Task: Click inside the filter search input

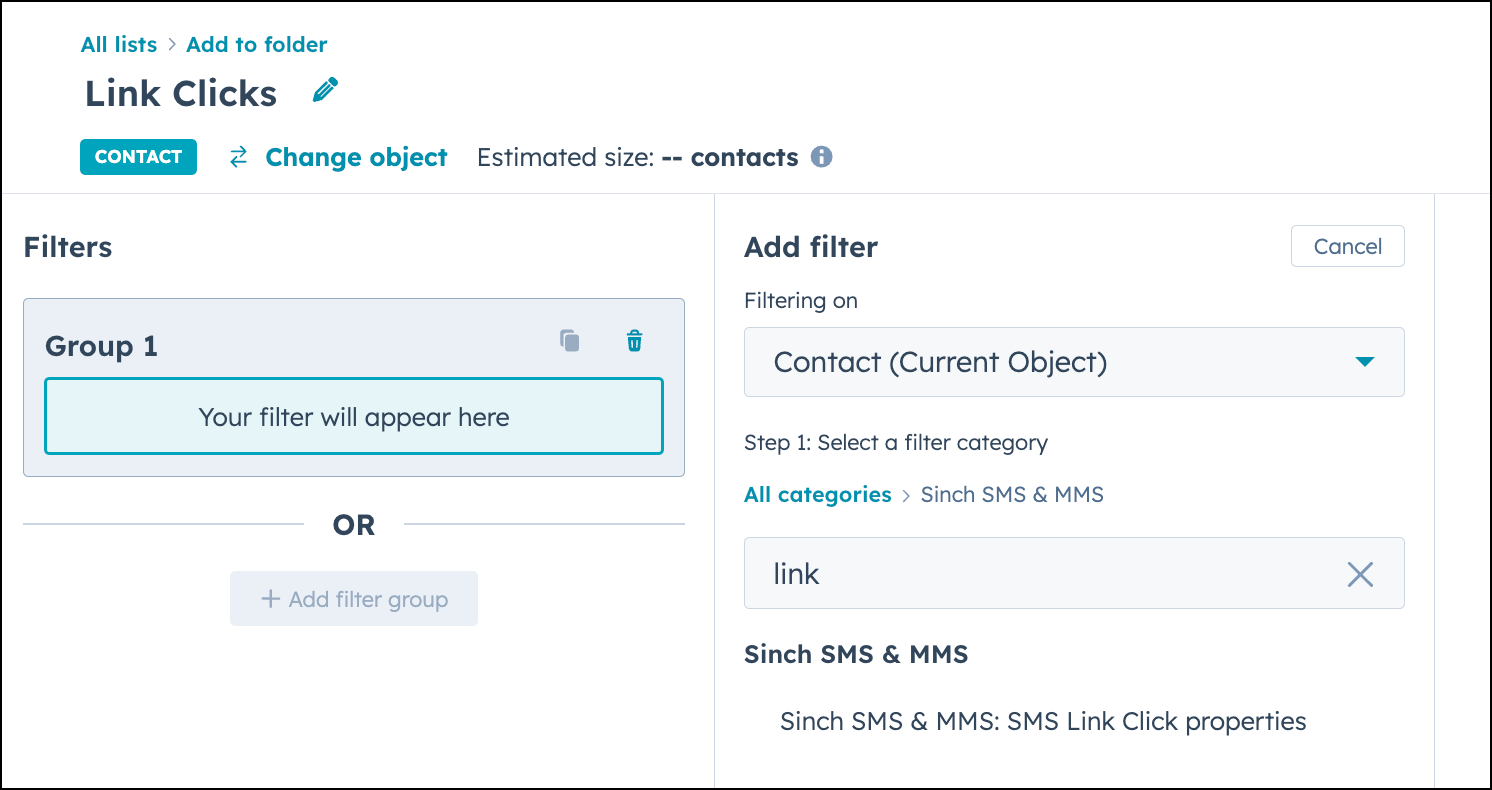Action: point(1000,573)
